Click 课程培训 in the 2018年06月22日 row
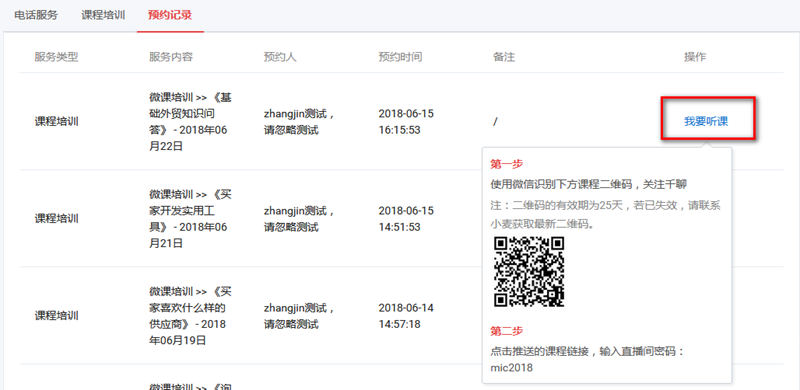Screen dimensions: 800x390 click(57, 121)
